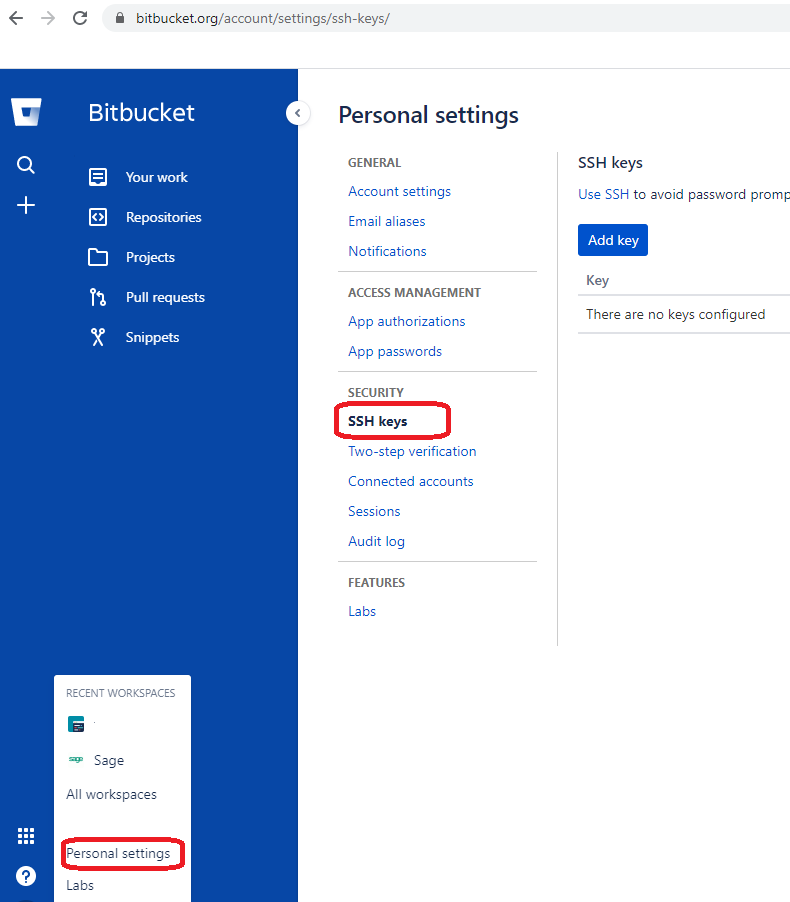The height and width of the screenshot is (902, 790).
Task: Click the Snippets scissors icon
Action: pos(98,337)
